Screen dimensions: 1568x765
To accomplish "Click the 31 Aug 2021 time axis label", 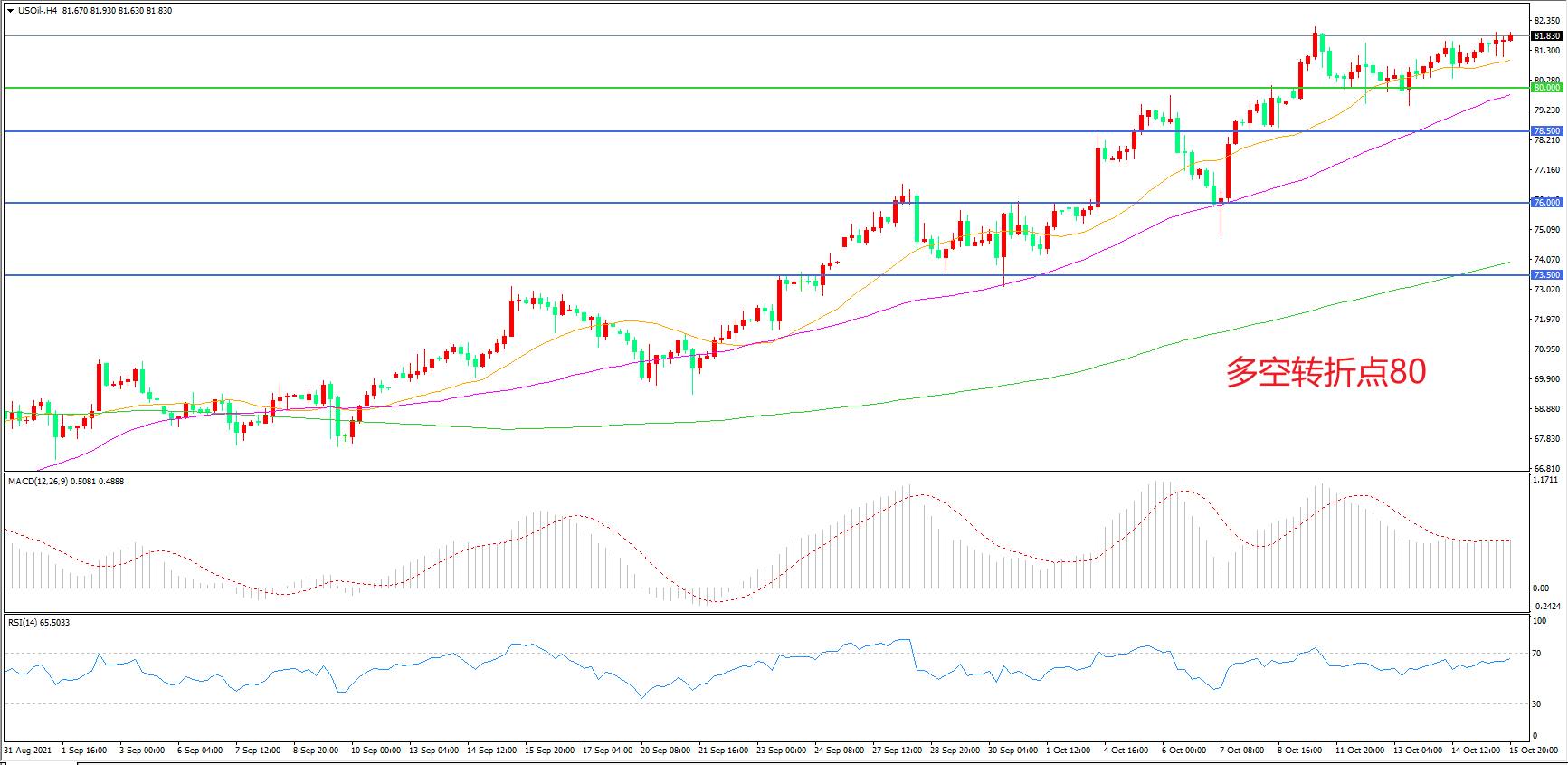I will (x=28, y=751).
